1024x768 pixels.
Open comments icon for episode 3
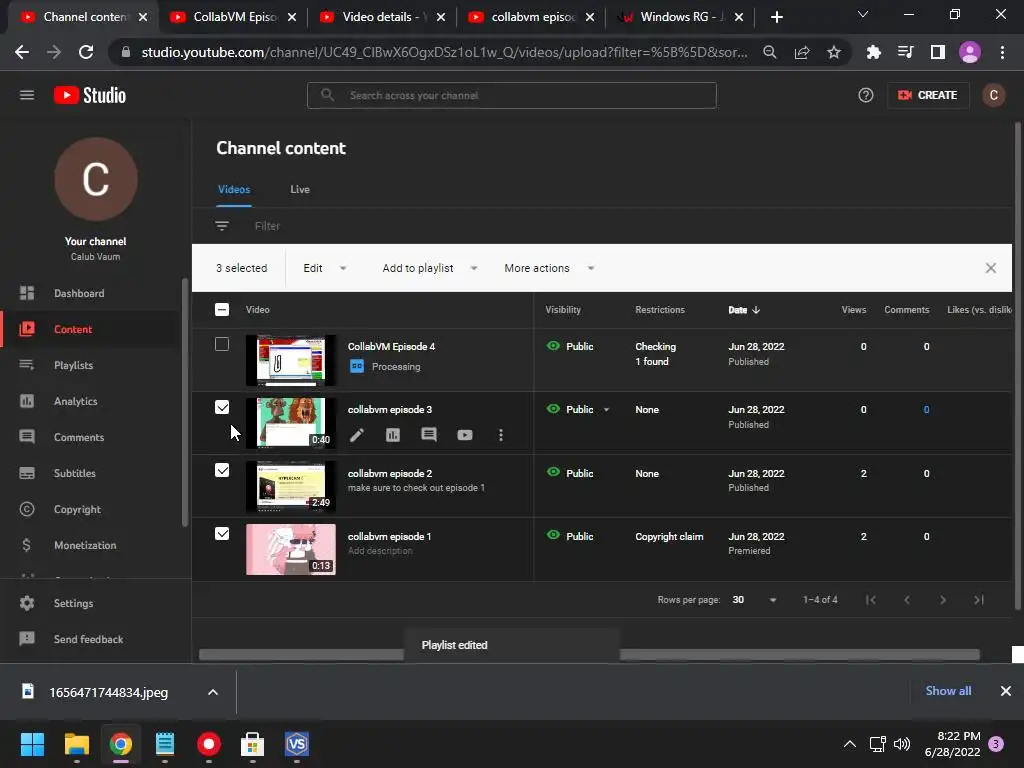click(428, 435)
